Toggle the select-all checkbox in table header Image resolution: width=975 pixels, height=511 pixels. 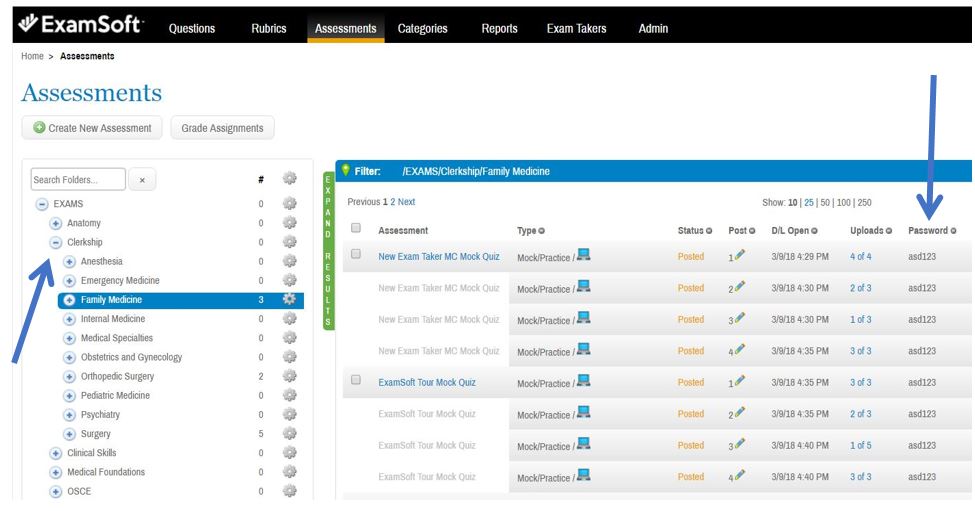pos(355,230)
